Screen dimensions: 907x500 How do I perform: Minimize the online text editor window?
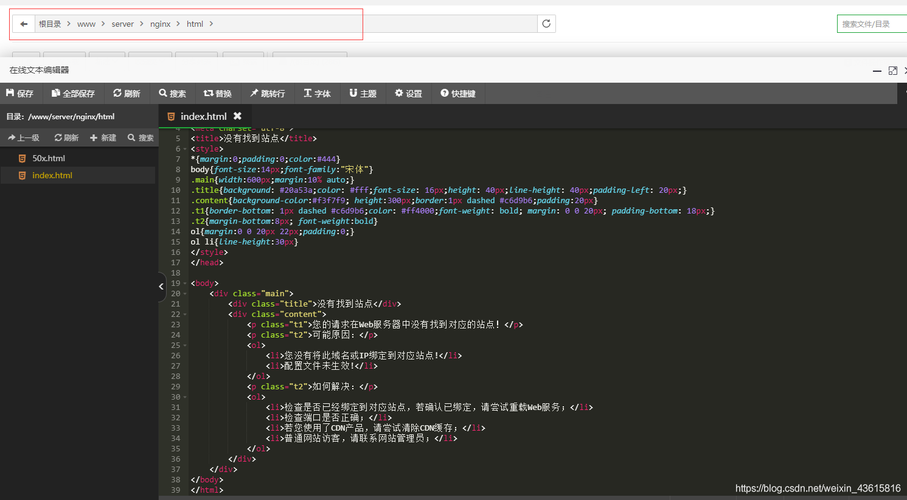(x=877, y=71)
